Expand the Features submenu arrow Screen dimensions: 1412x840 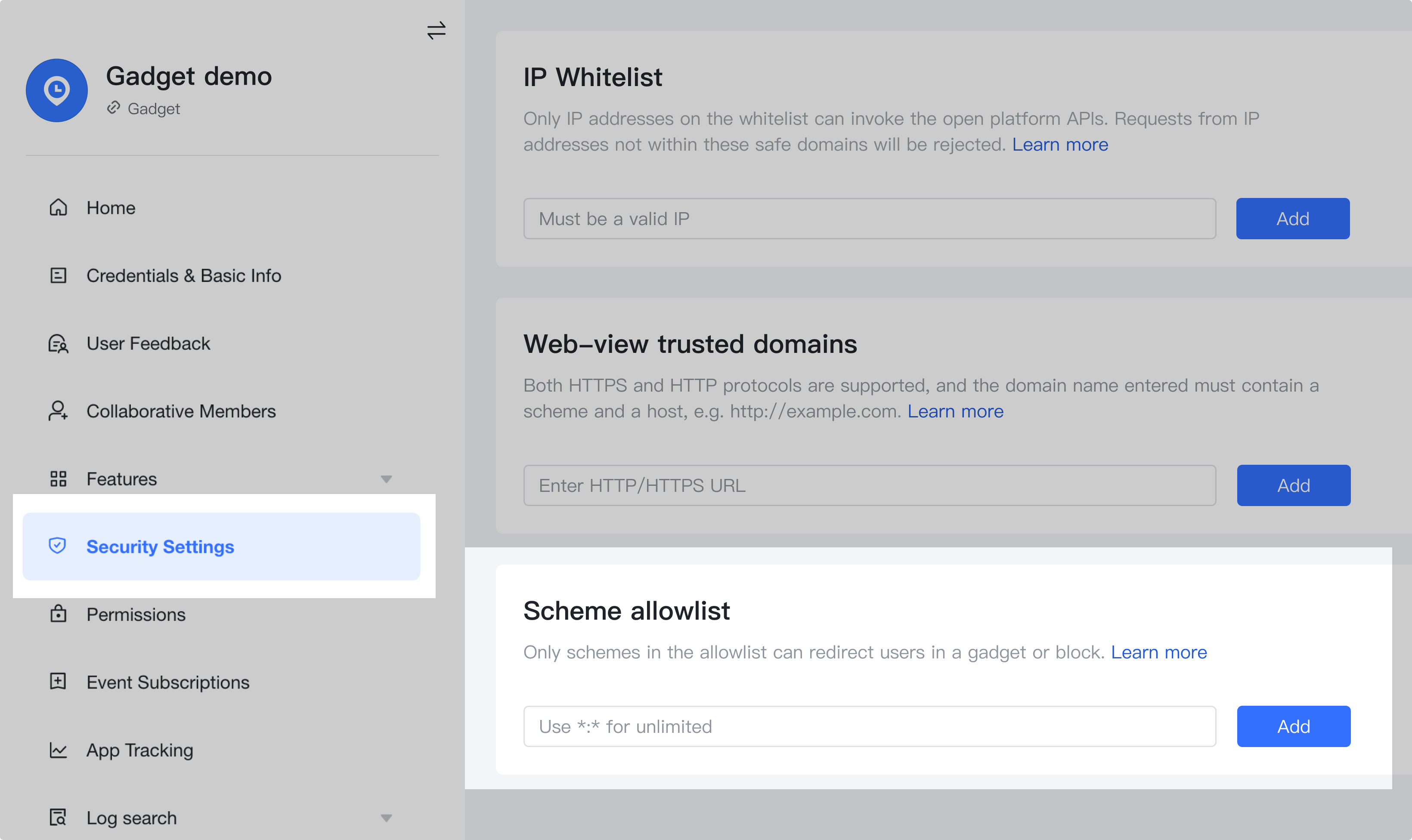(386, 479)
